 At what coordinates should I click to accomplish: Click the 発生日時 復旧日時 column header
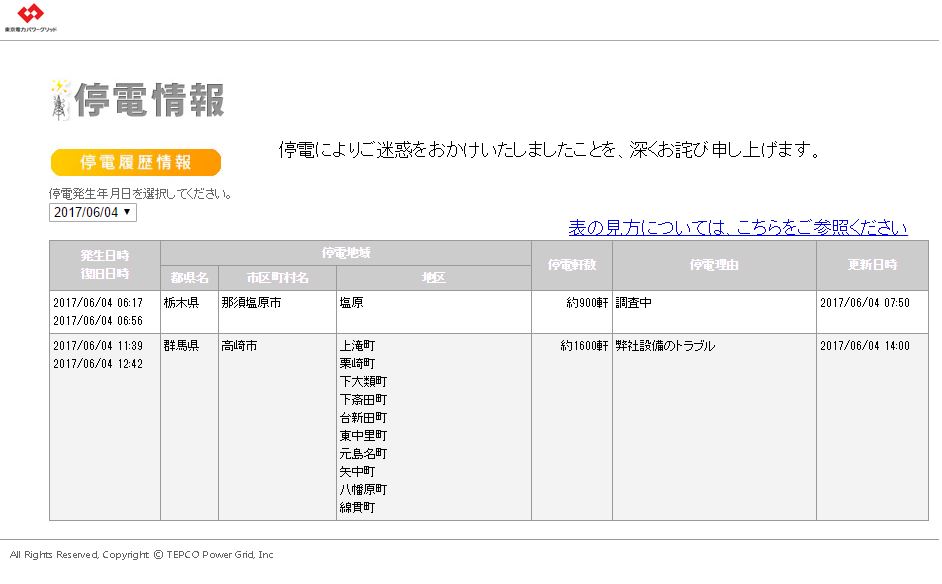pos(105,265)
